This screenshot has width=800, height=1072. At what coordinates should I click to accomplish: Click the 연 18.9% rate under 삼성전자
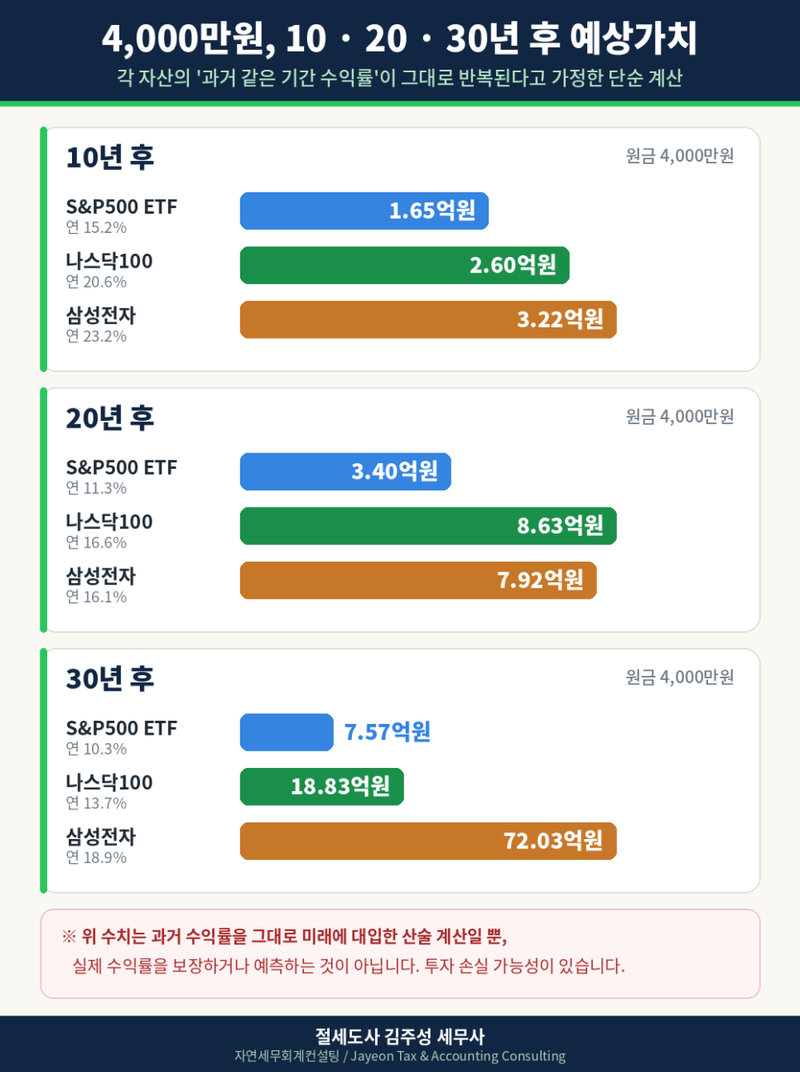(x=96, y=857)
